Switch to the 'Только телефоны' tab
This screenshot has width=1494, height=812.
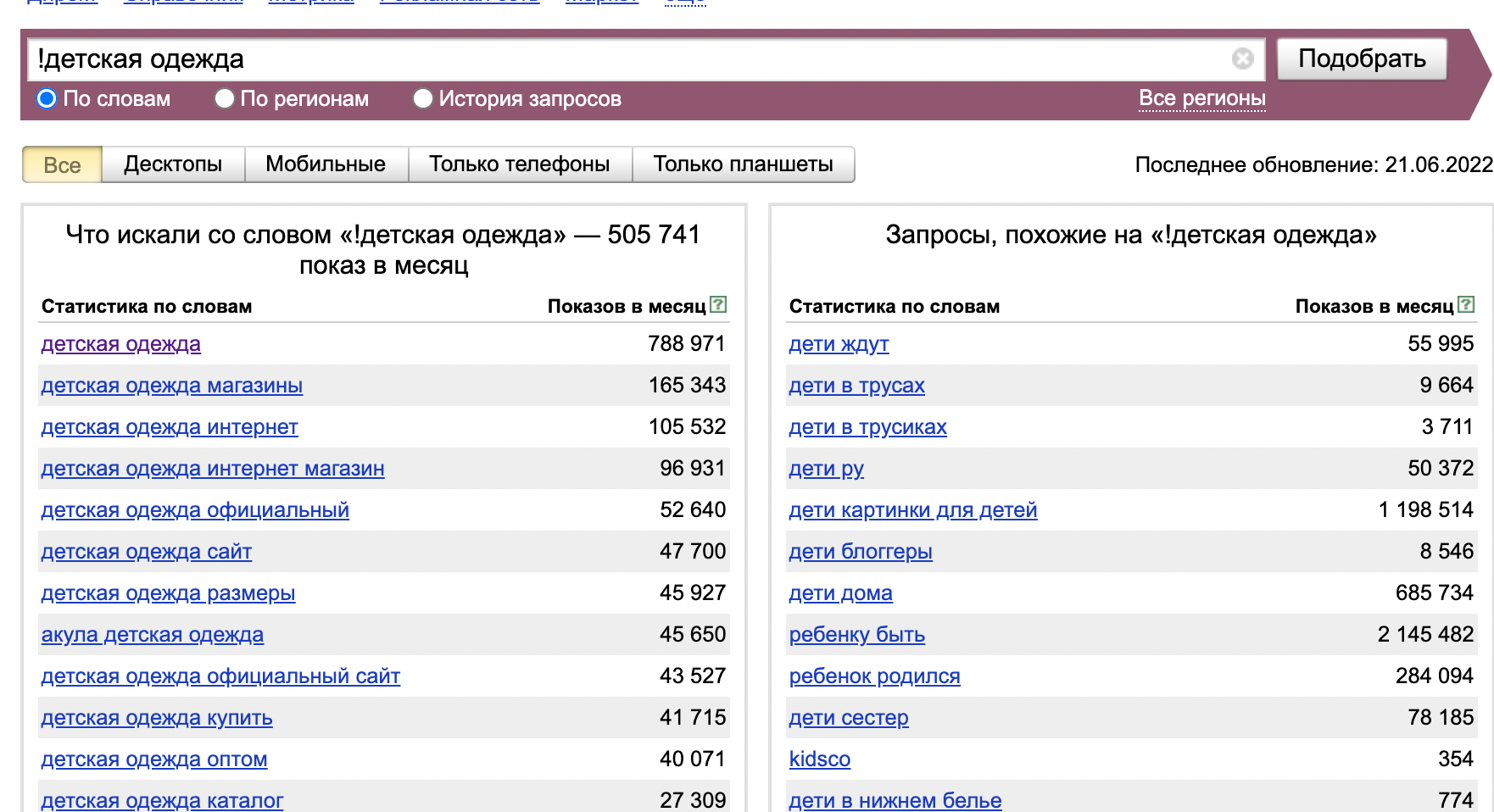pos(520,164)
